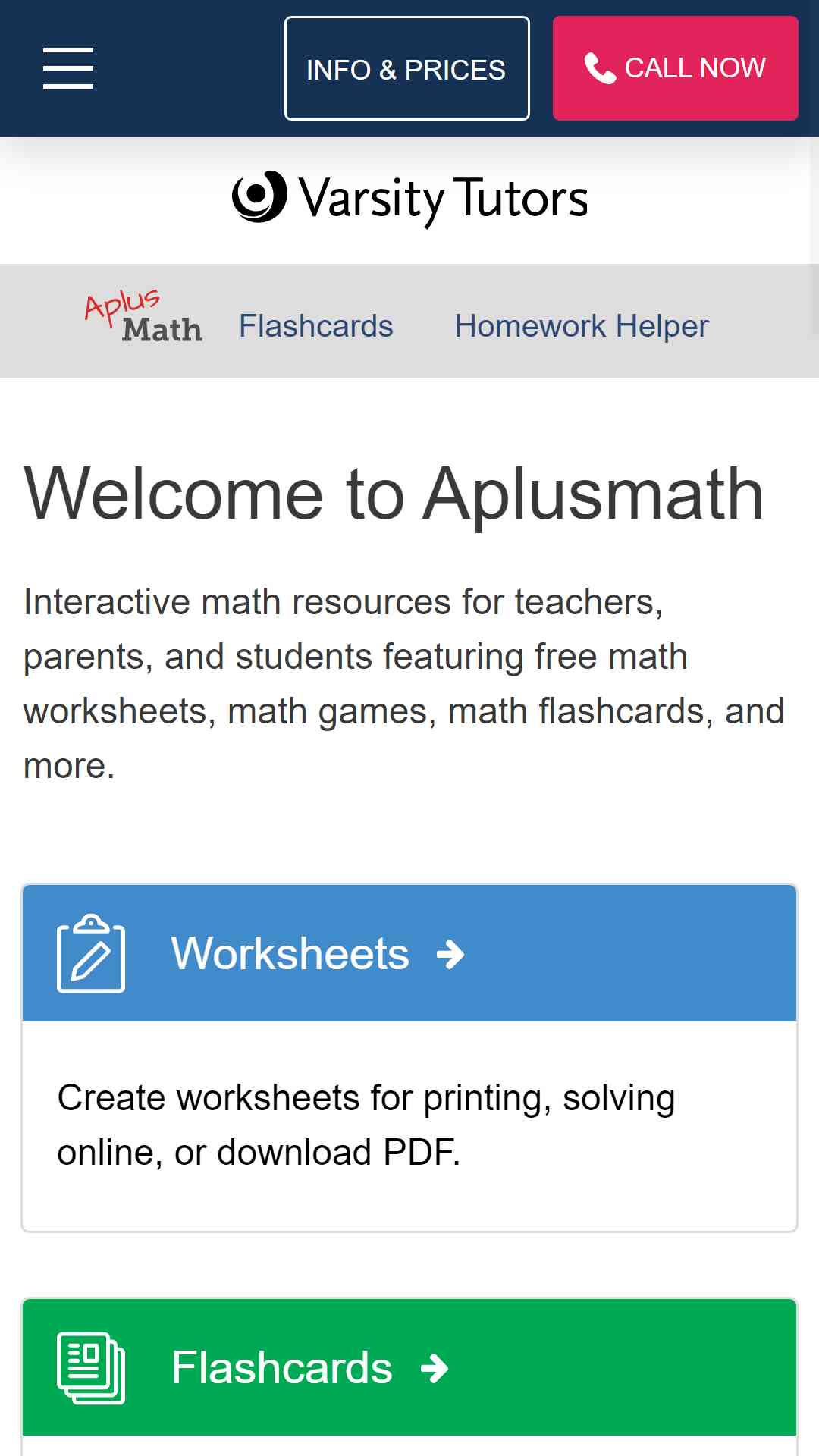Open the hamburger navigation menu
819x1456 pixels.
point(68,68)
